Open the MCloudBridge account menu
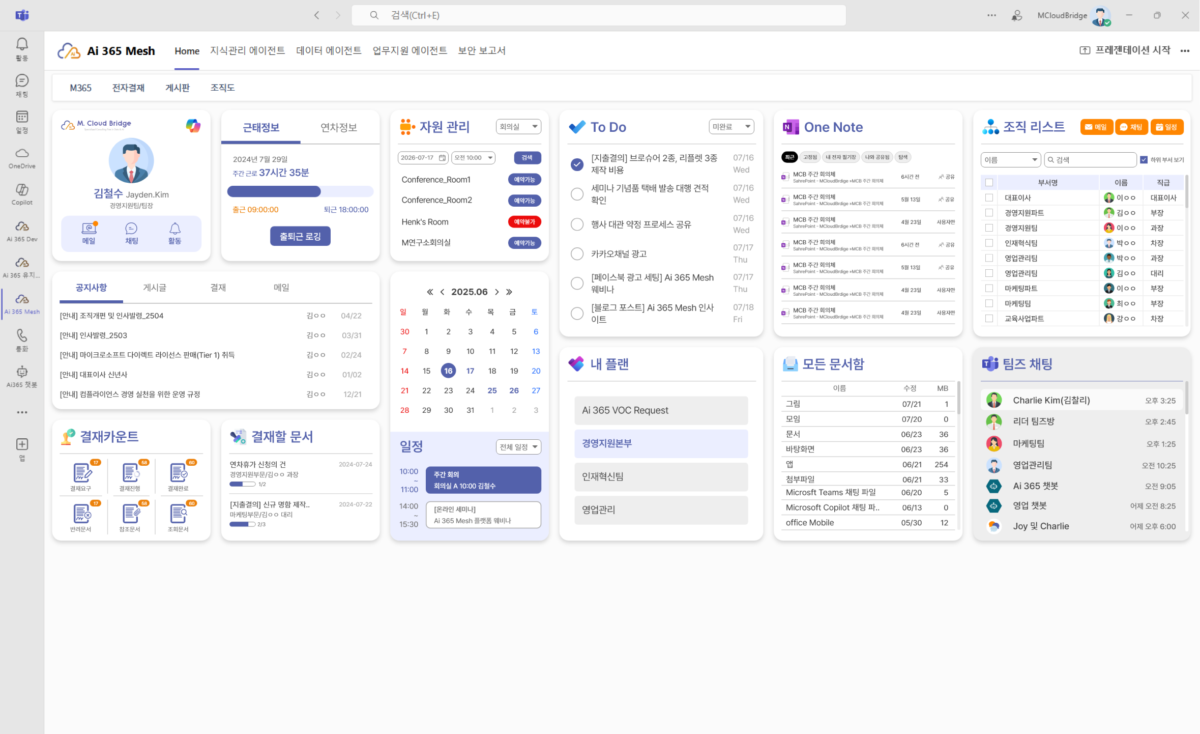 click(1072, 16)
